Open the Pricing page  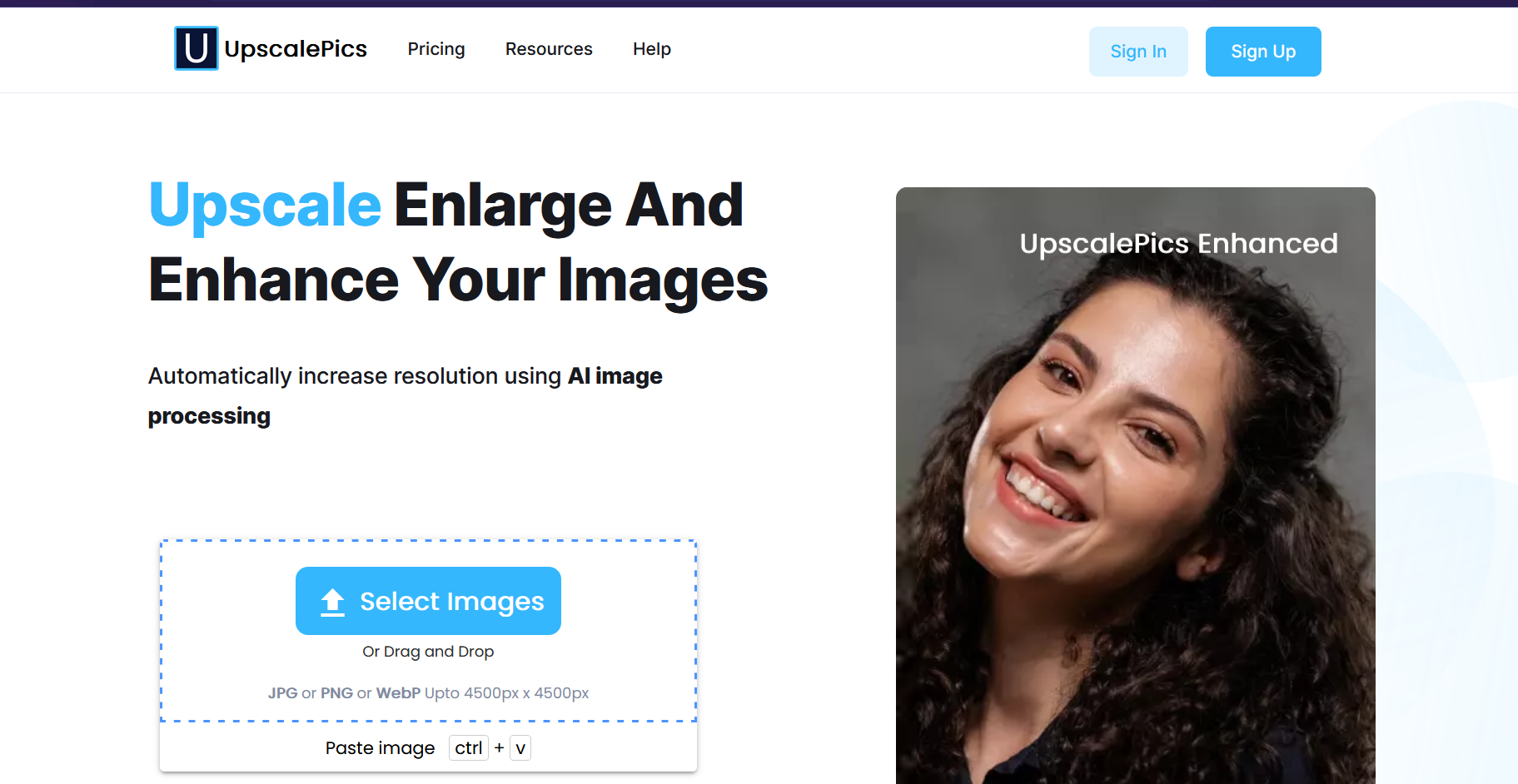click(x=436, y=49)
